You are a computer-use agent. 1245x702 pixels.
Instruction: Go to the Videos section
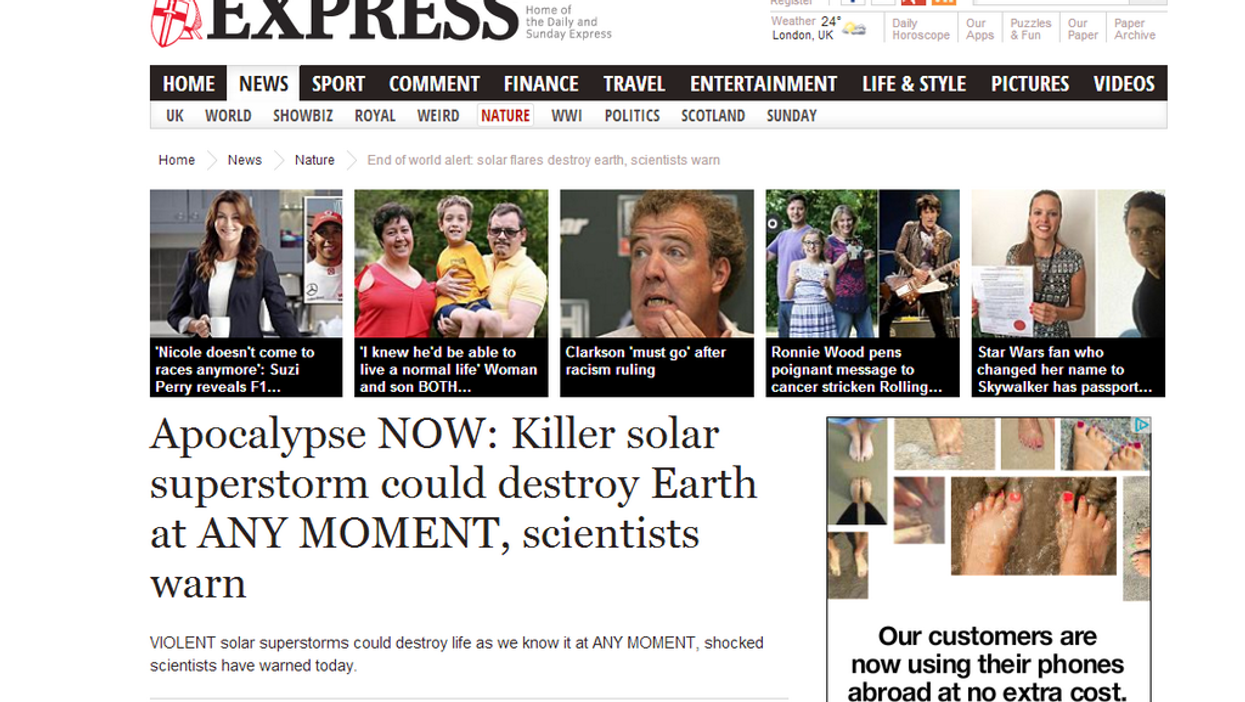coord(1124,84)
